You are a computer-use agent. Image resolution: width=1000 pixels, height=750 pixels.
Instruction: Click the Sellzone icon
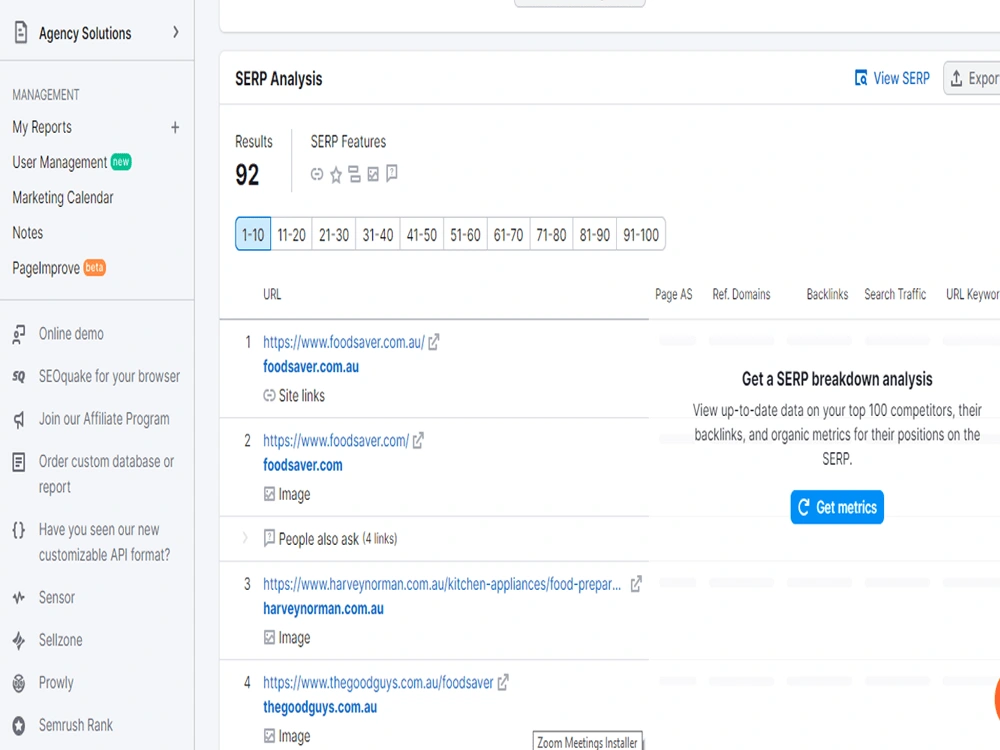[19, 640]
